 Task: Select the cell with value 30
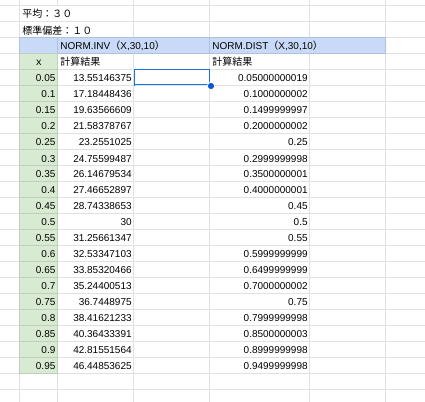(96, 222)
